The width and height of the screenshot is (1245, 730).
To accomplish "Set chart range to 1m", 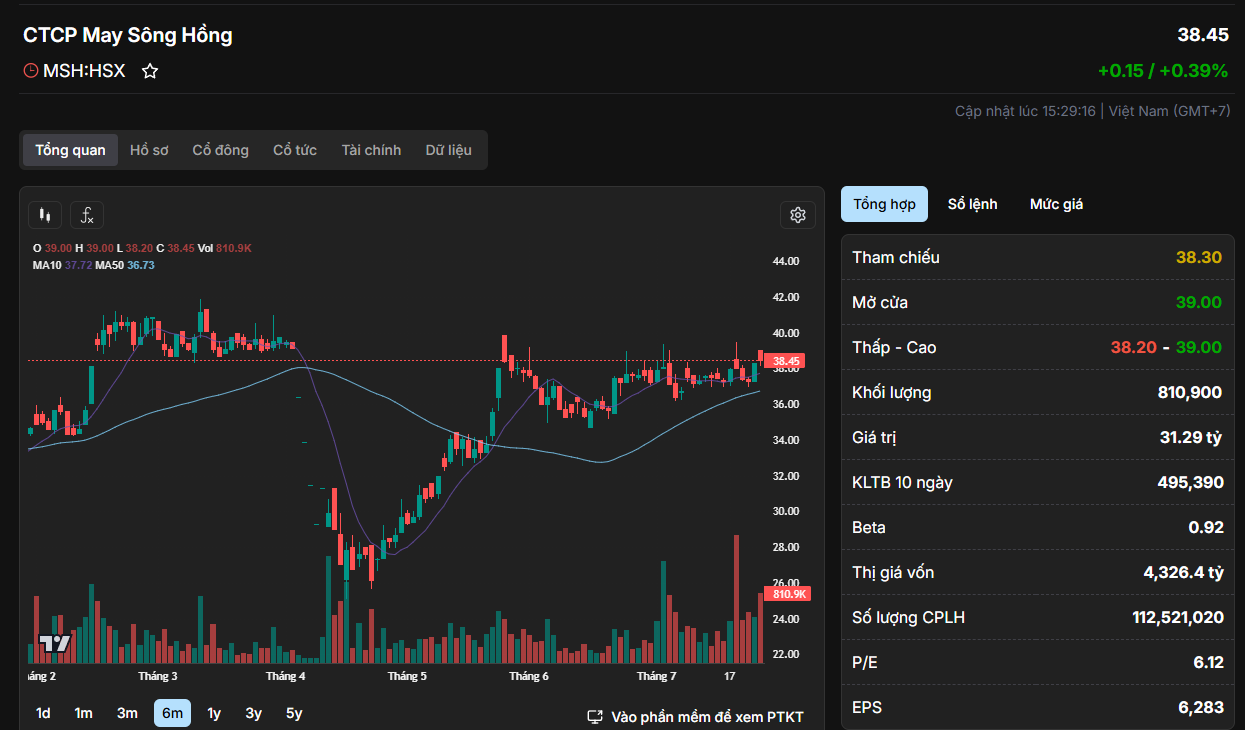I will tap(83, 713).
